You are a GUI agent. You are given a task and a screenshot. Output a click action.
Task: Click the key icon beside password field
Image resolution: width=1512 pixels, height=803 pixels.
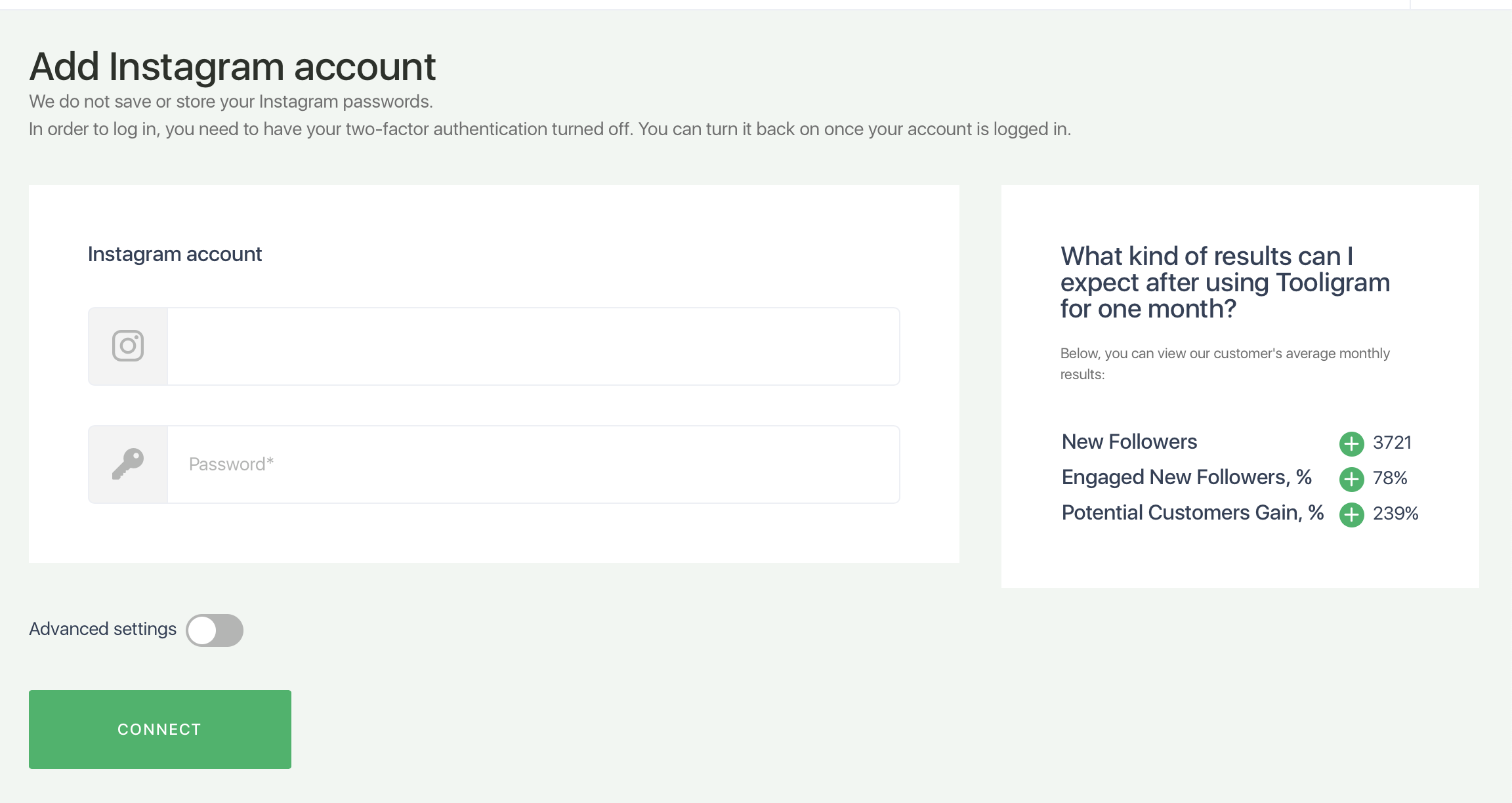[128, 464]
